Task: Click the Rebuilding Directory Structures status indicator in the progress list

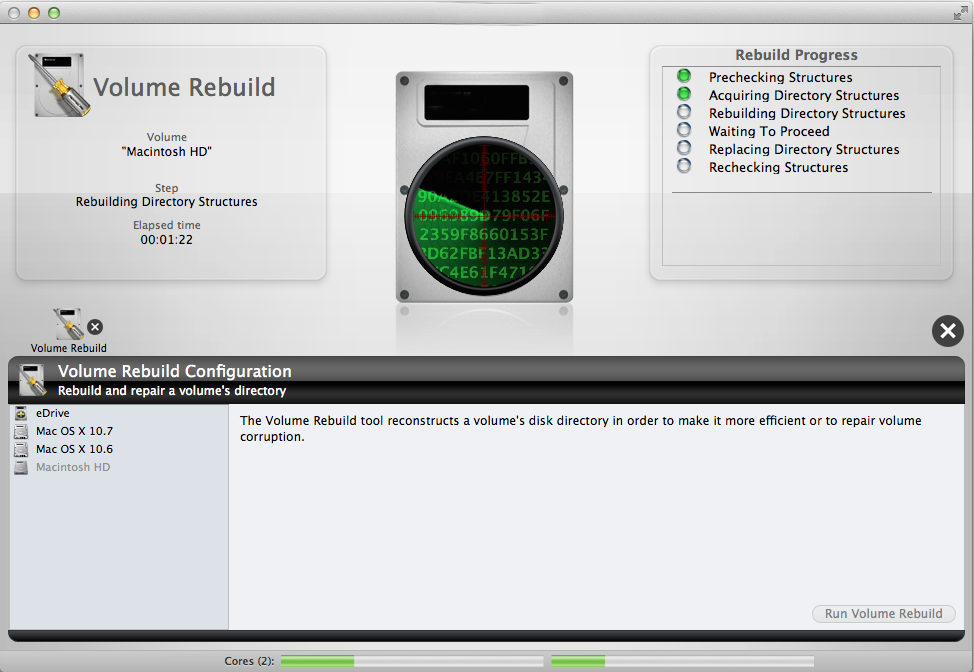Action: tap(684, 112)
